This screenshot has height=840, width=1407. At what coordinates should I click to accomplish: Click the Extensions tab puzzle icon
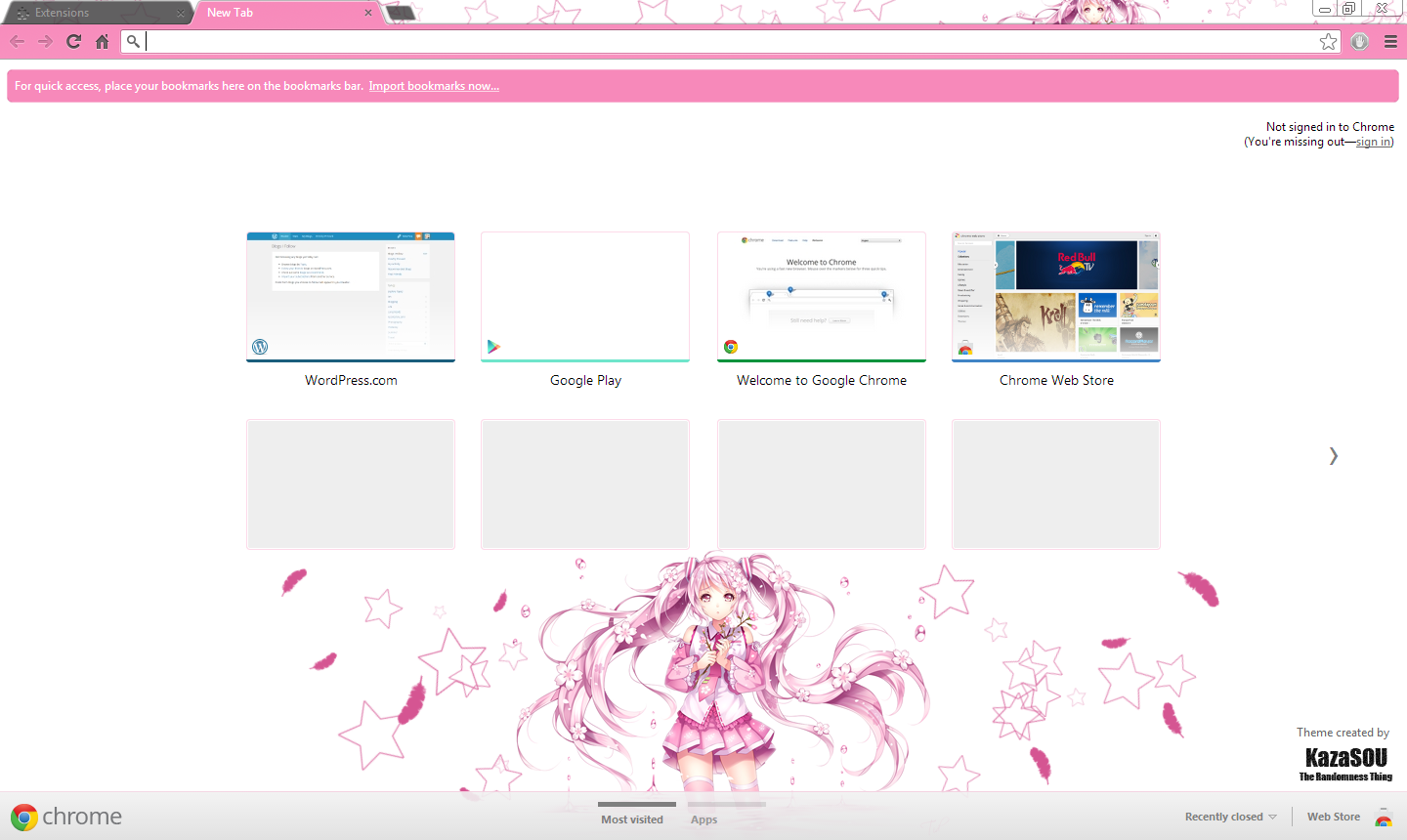coord(22,14)
